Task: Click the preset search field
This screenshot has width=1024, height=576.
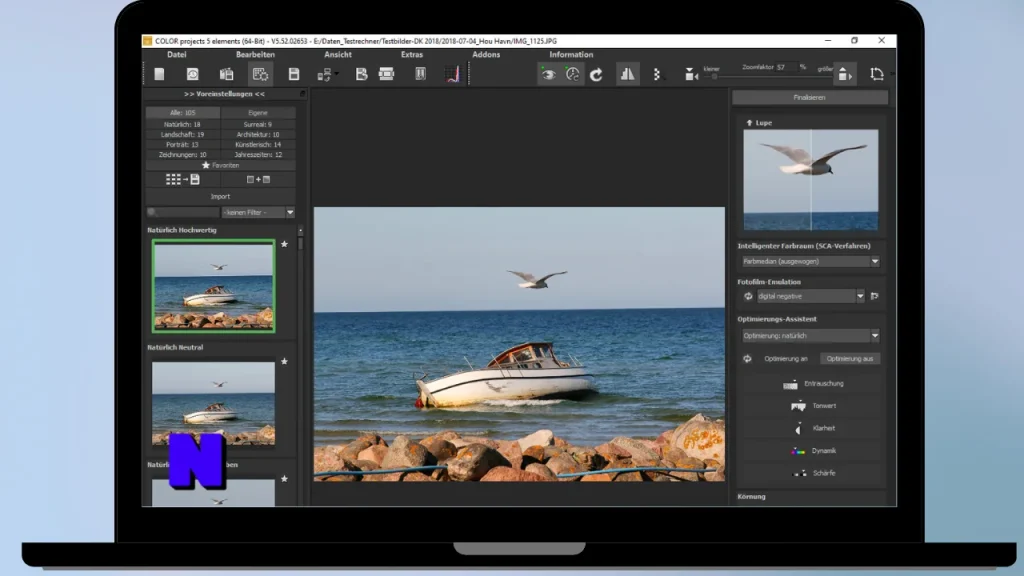Action: [x=183, y=212]
